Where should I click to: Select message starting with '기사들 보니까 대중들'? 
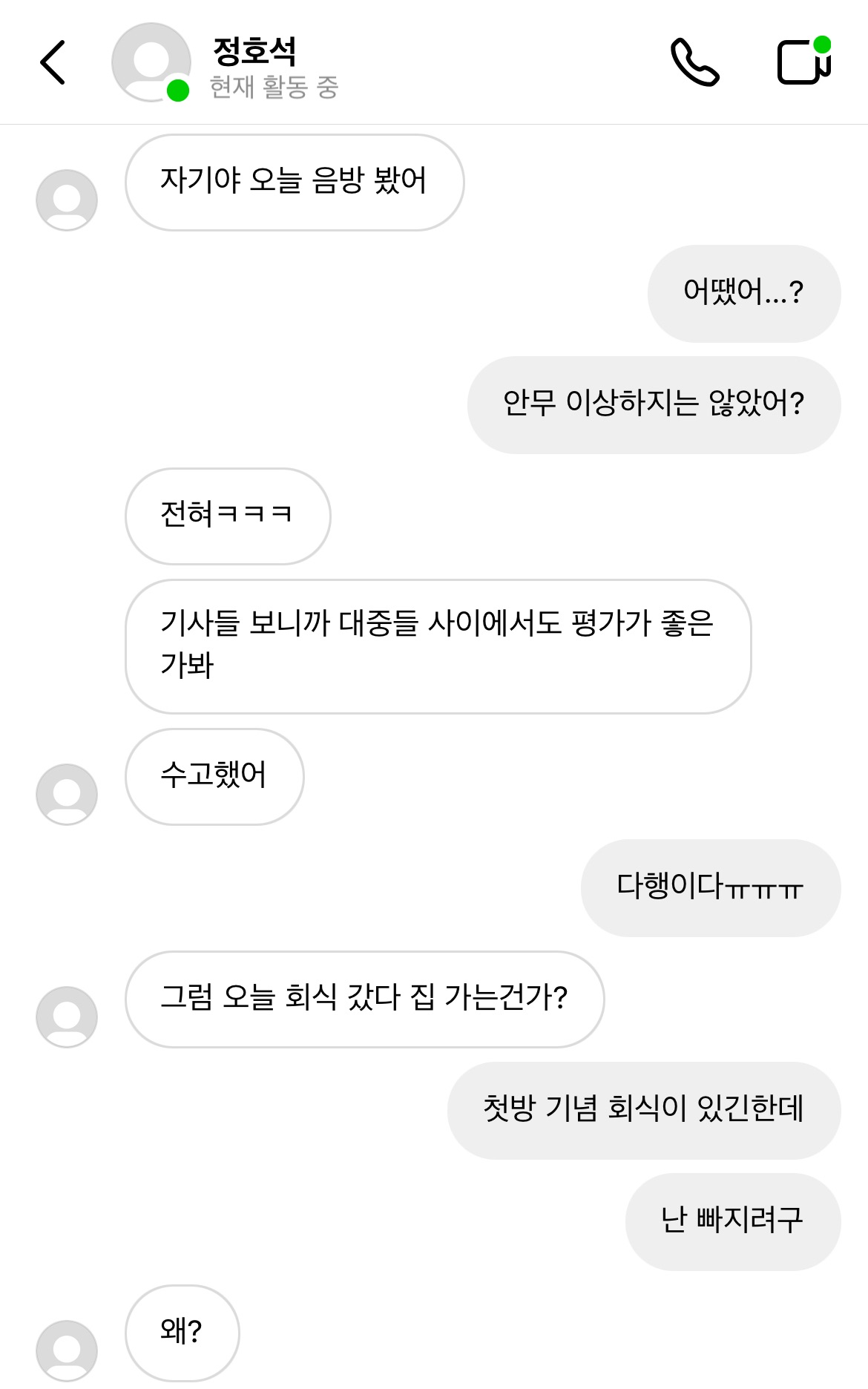438,646
